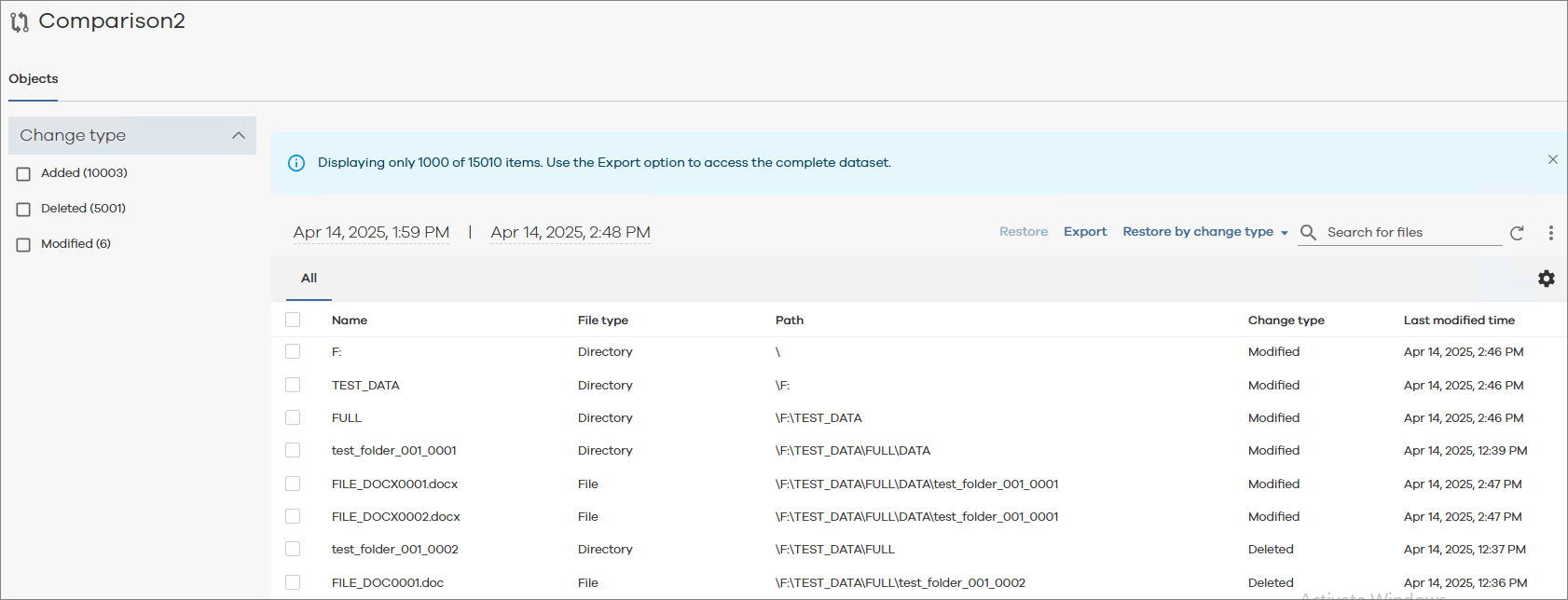Open the Apr 14, 2025, 2:48 PM snapshot picker

click(x=571, y=233)
